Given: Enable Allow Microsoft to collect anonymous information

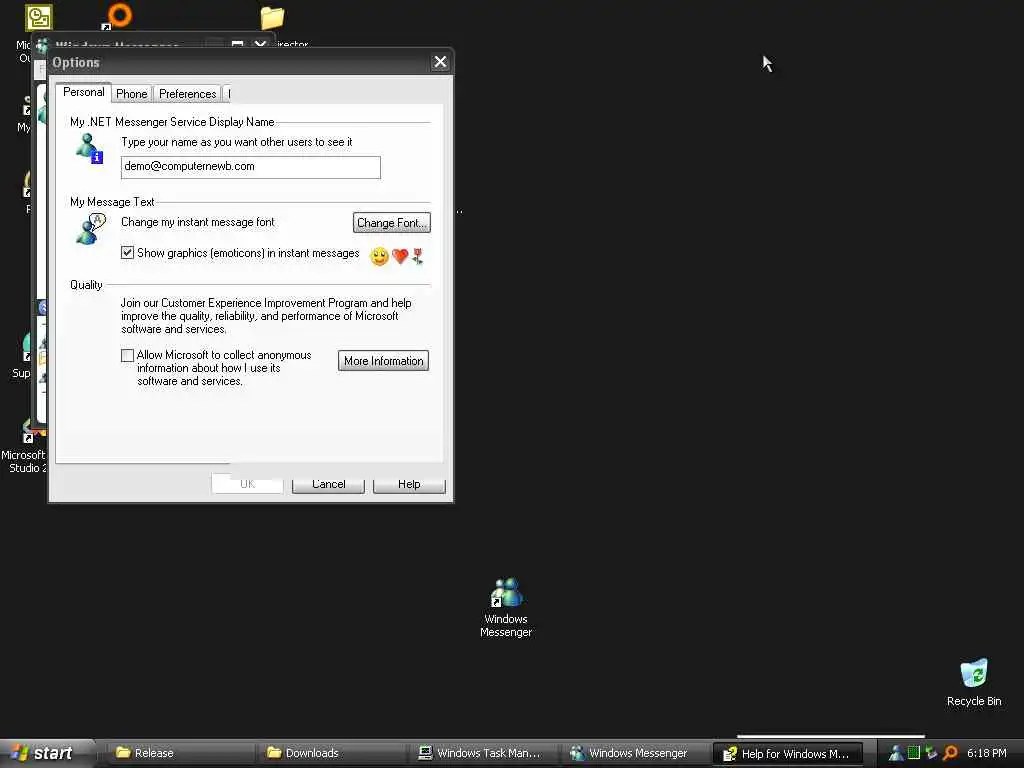Looking at the screenshot, I should (127, 355).
